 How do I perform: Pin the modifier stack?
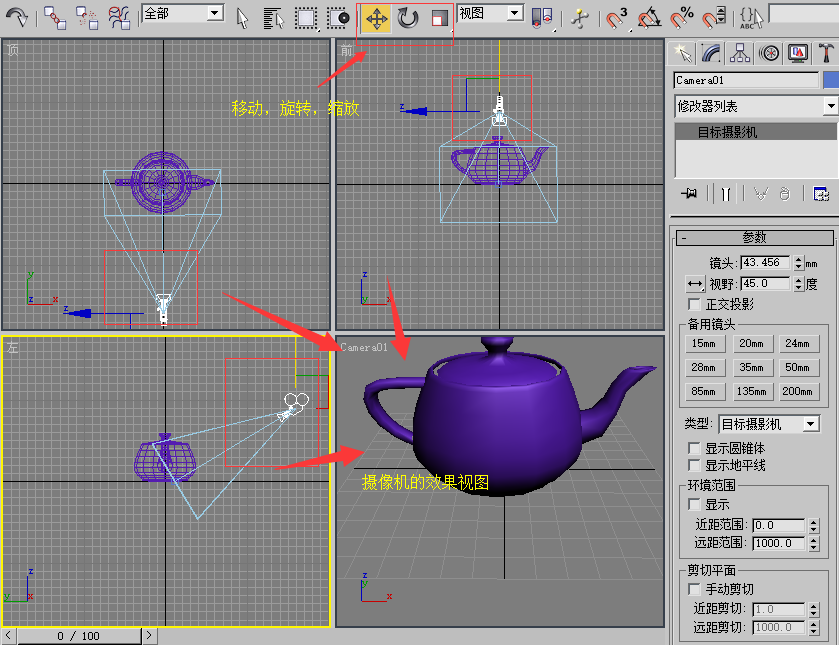coord(690,193)
